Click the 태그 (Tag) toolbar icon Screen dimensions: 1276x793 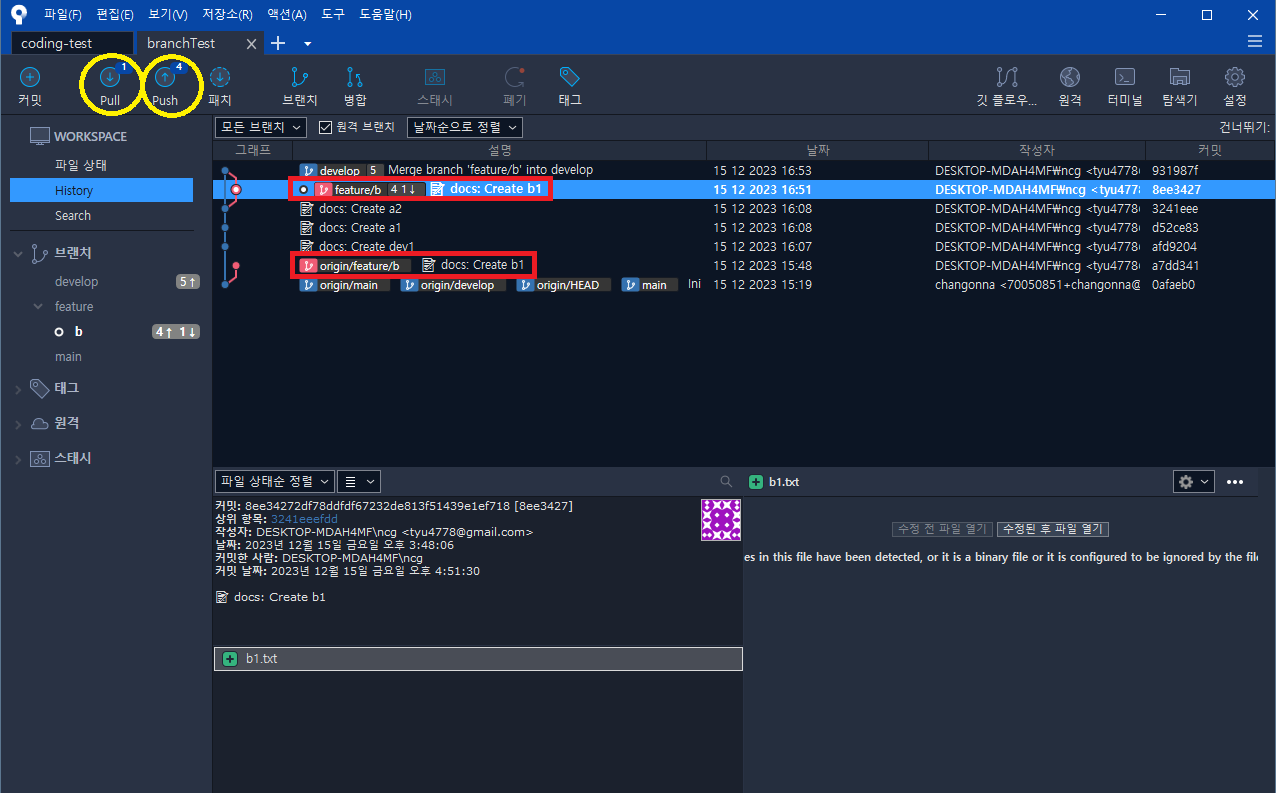pyautogui.click(x=571, y=85)
